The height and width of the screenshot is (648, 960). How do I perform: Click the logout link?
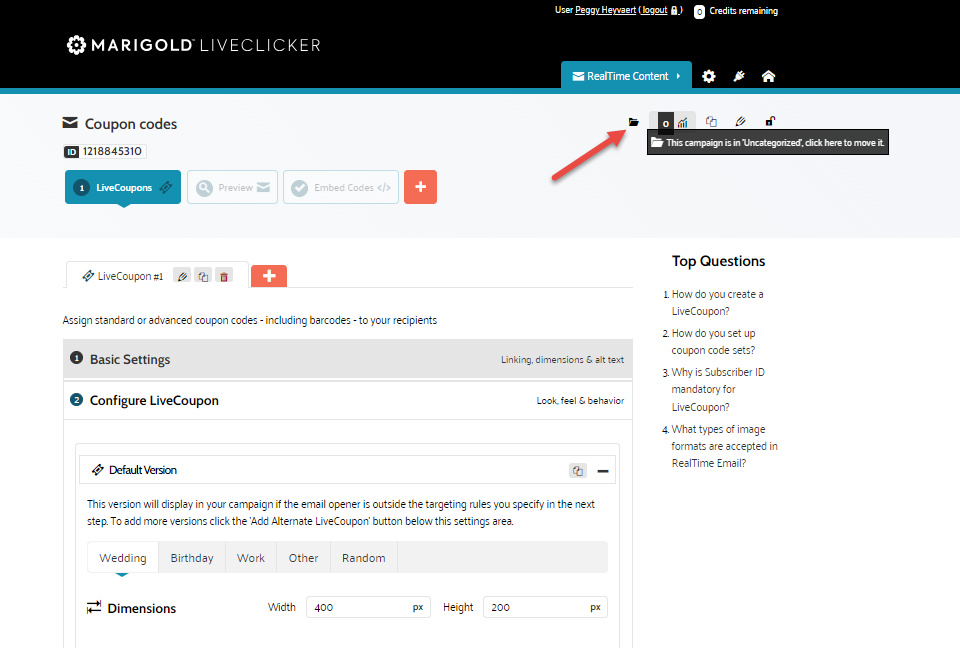point(654,11)
